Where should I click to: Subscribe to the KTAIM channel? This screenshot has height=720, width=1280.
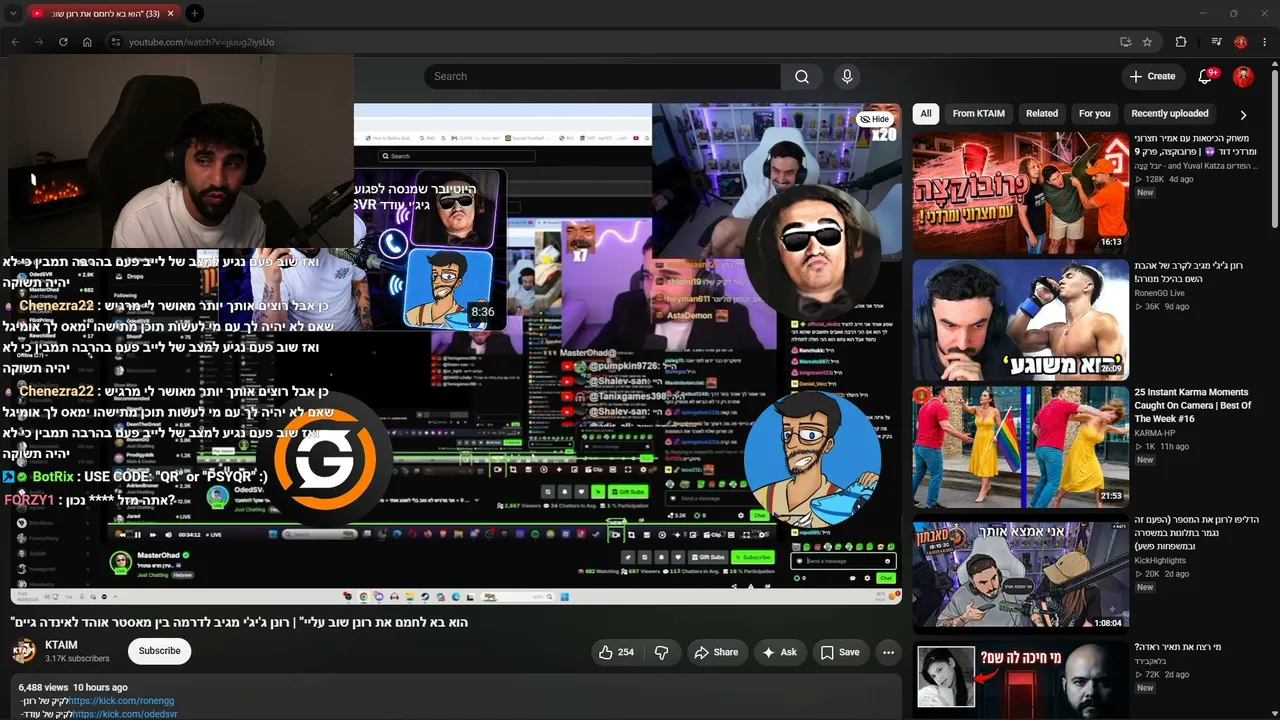click(x=160, y=651)
